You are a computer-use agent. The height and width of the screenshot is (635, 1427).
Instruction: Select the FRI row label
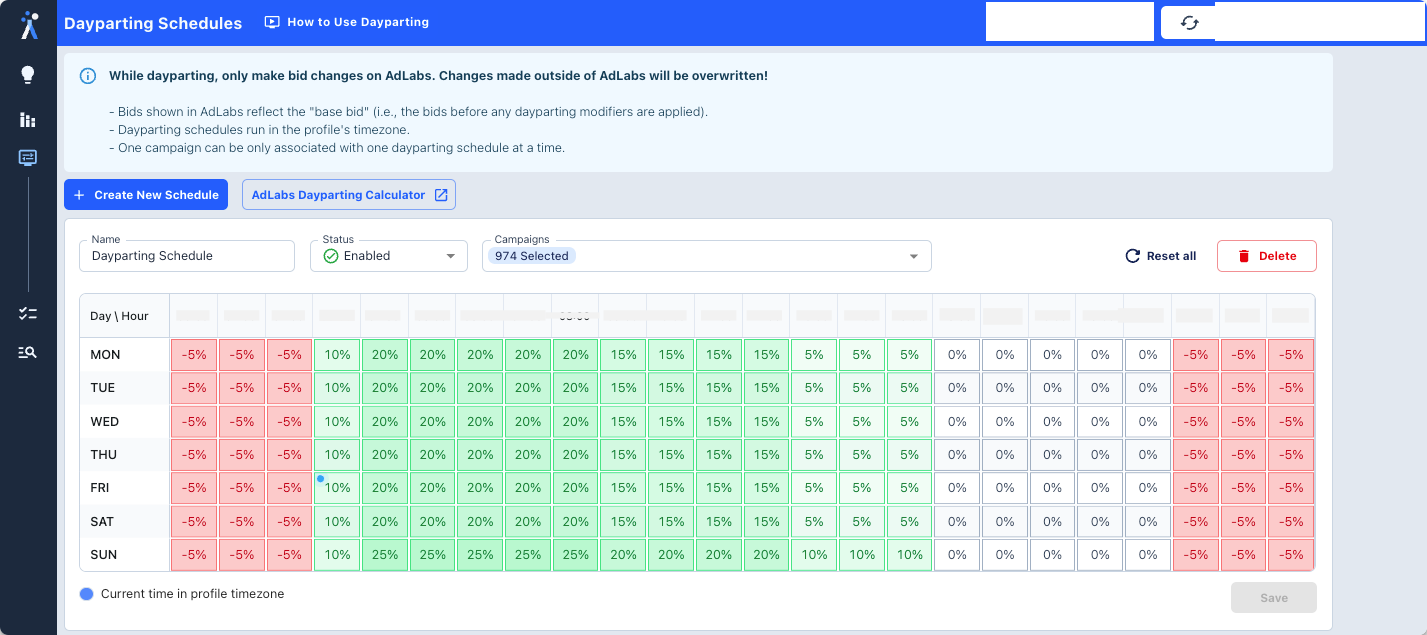(x=100, y=488)
